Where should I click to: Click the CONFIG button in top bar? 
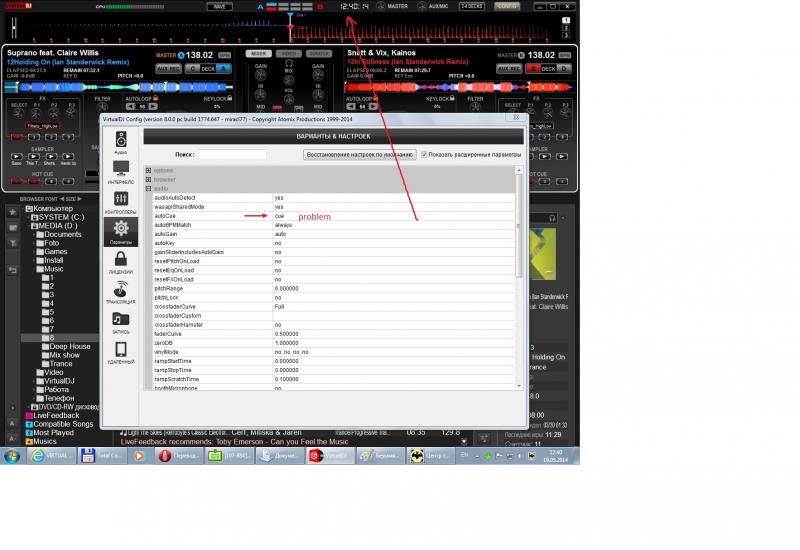pyautogui.click(x=507, y=6)
